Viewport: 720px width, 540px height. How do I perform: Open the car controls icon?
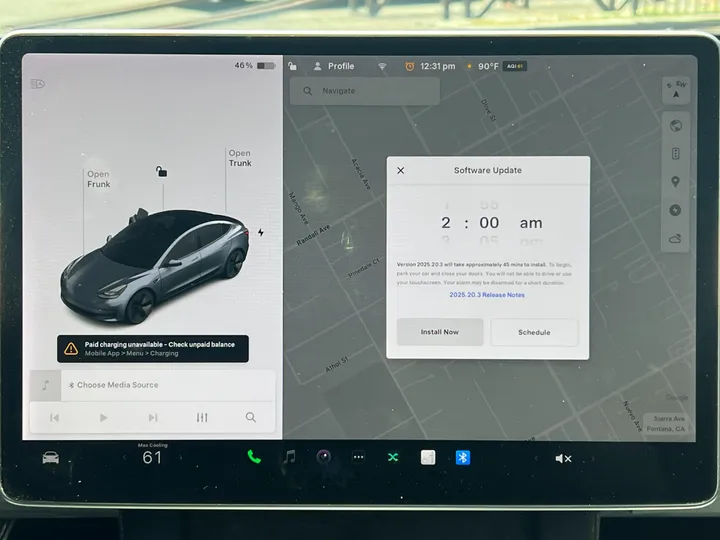click(x=51, y=458)
